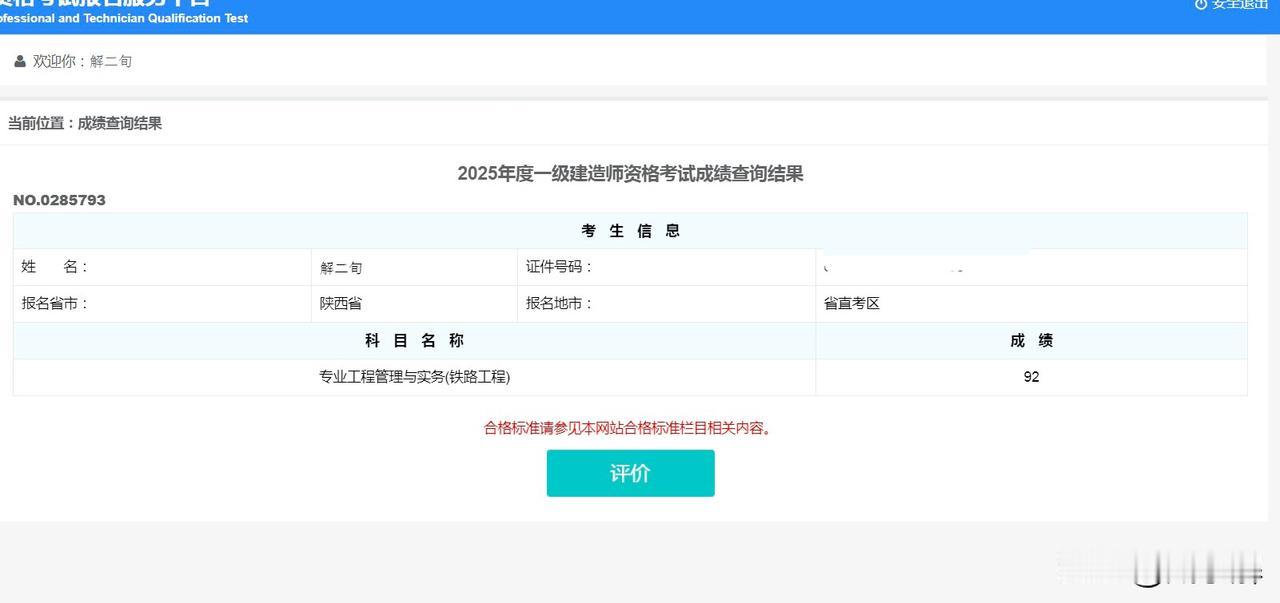Open the 当前位置：成绩查询结果 breadcrumb
The height and width of the screenshot is (603, 1280).
click(84, 123)
